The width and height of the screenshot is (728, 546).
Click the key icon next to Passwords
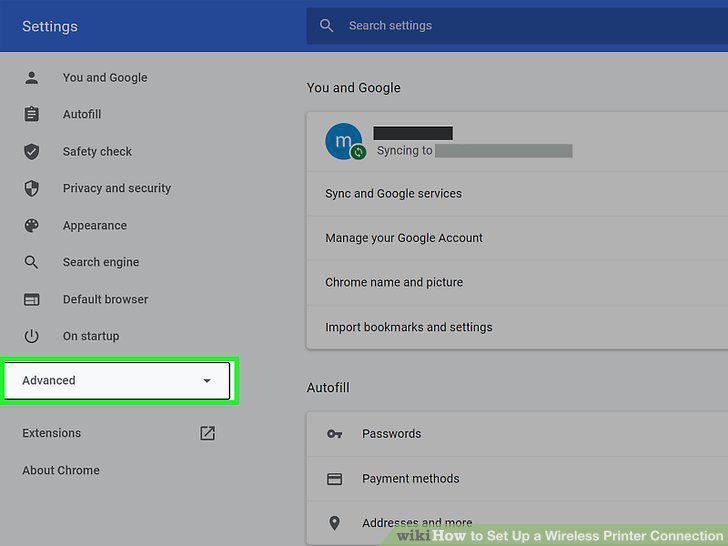[334, 434]
